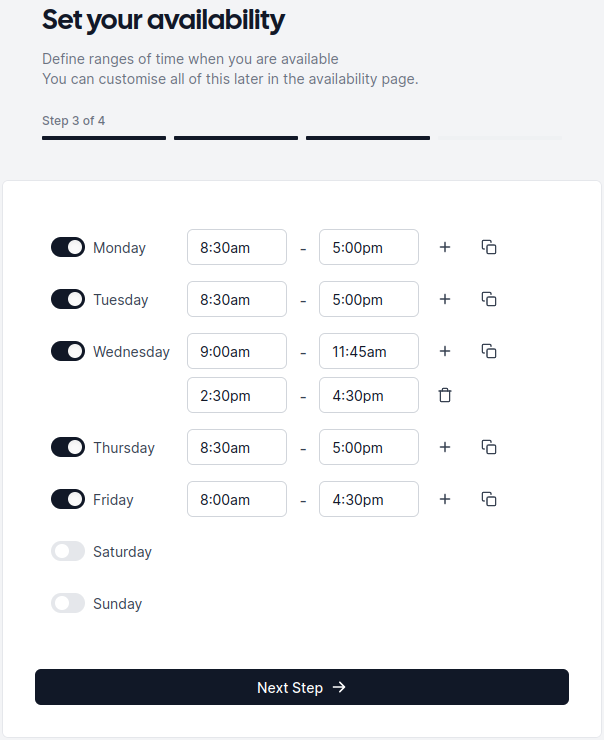Copy Wednesday times to other days
This screenshot has height=740, width=604.
pos(489,351)
